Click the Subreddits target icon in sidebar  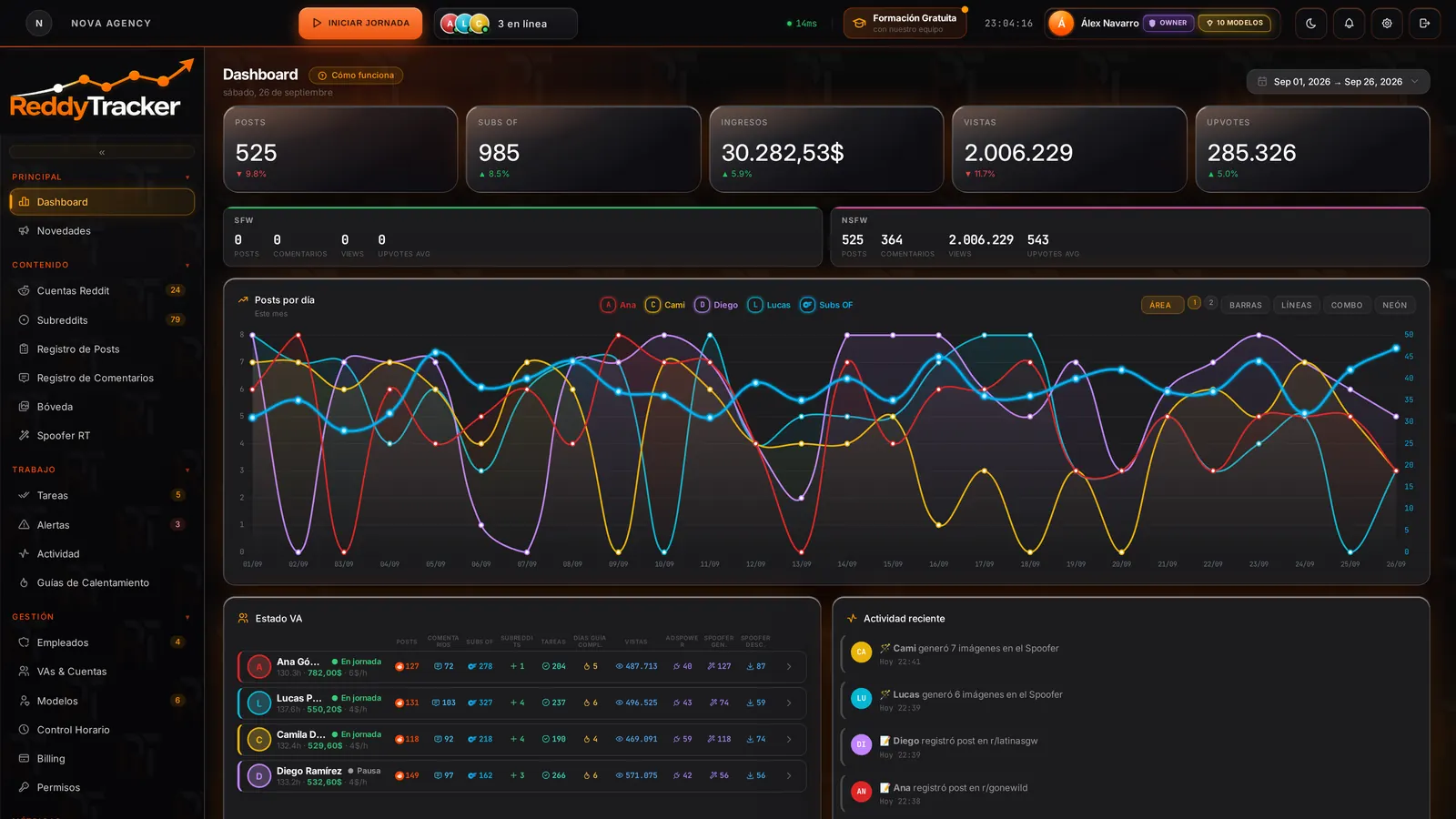click(25, 320)
